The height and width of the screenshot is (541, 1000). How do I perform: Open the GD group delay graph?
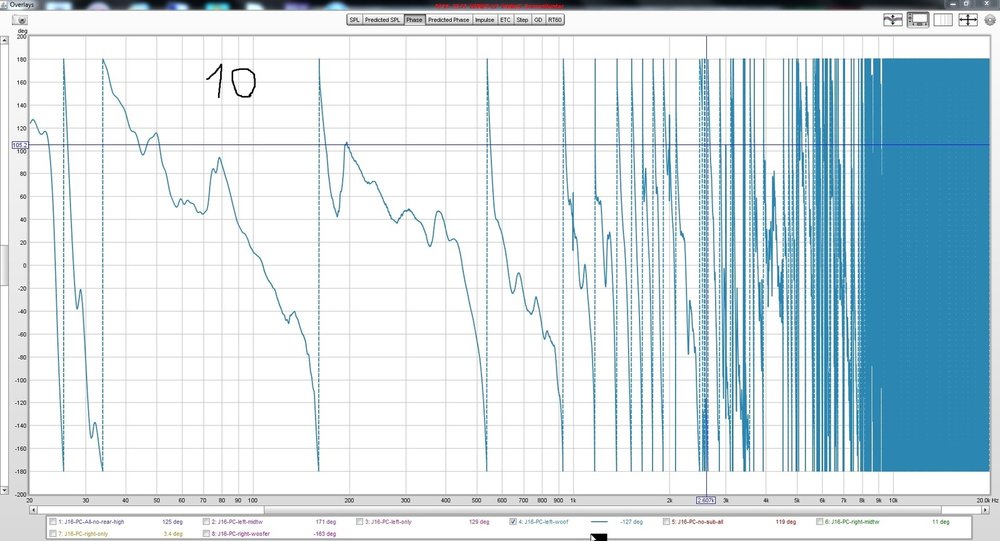[x=538, y=20]
